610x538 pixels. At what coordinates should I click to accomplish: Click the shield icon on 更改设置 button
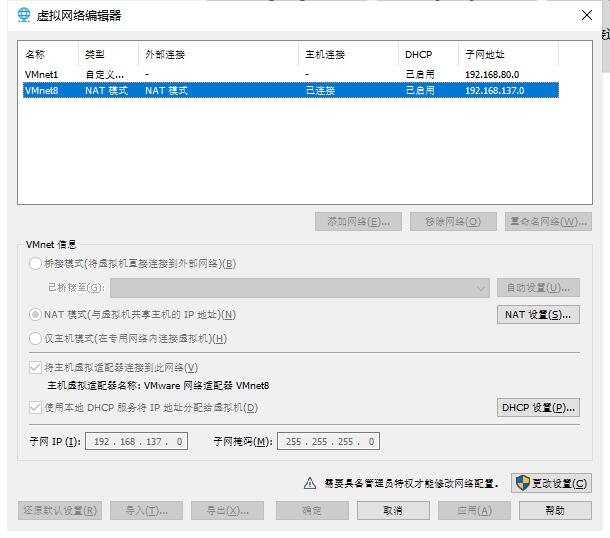(x=521, y=483)
